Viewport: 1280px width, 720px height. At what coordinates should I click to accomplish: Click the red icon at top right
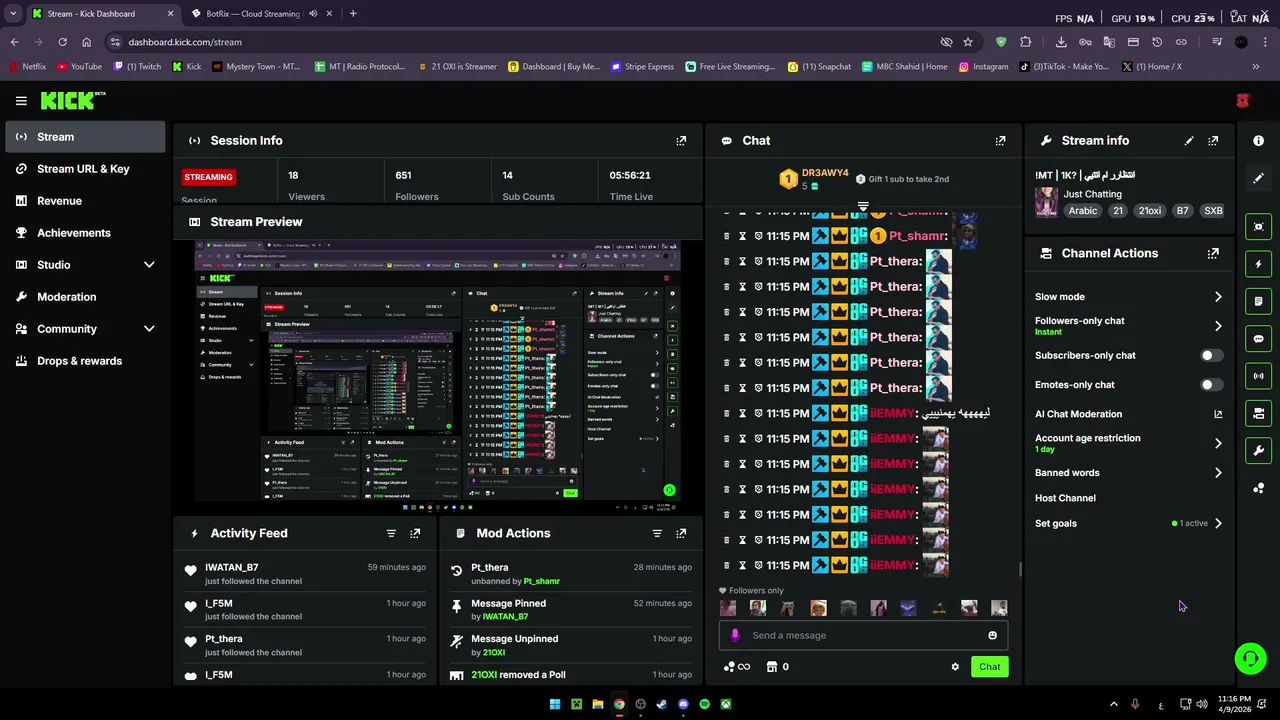pos(1243,101)
